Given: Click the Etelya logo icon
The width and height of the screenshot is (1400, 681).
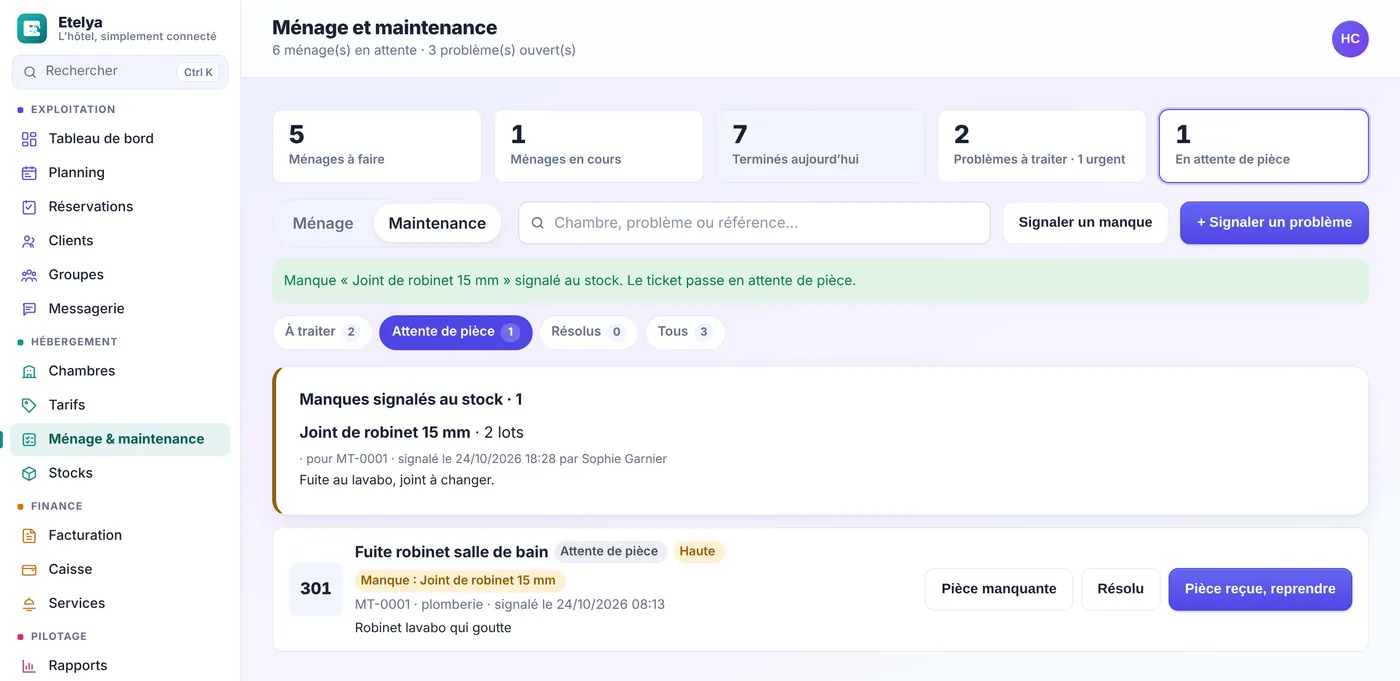Looking at the screenshot, I should (x=32, y=28).
